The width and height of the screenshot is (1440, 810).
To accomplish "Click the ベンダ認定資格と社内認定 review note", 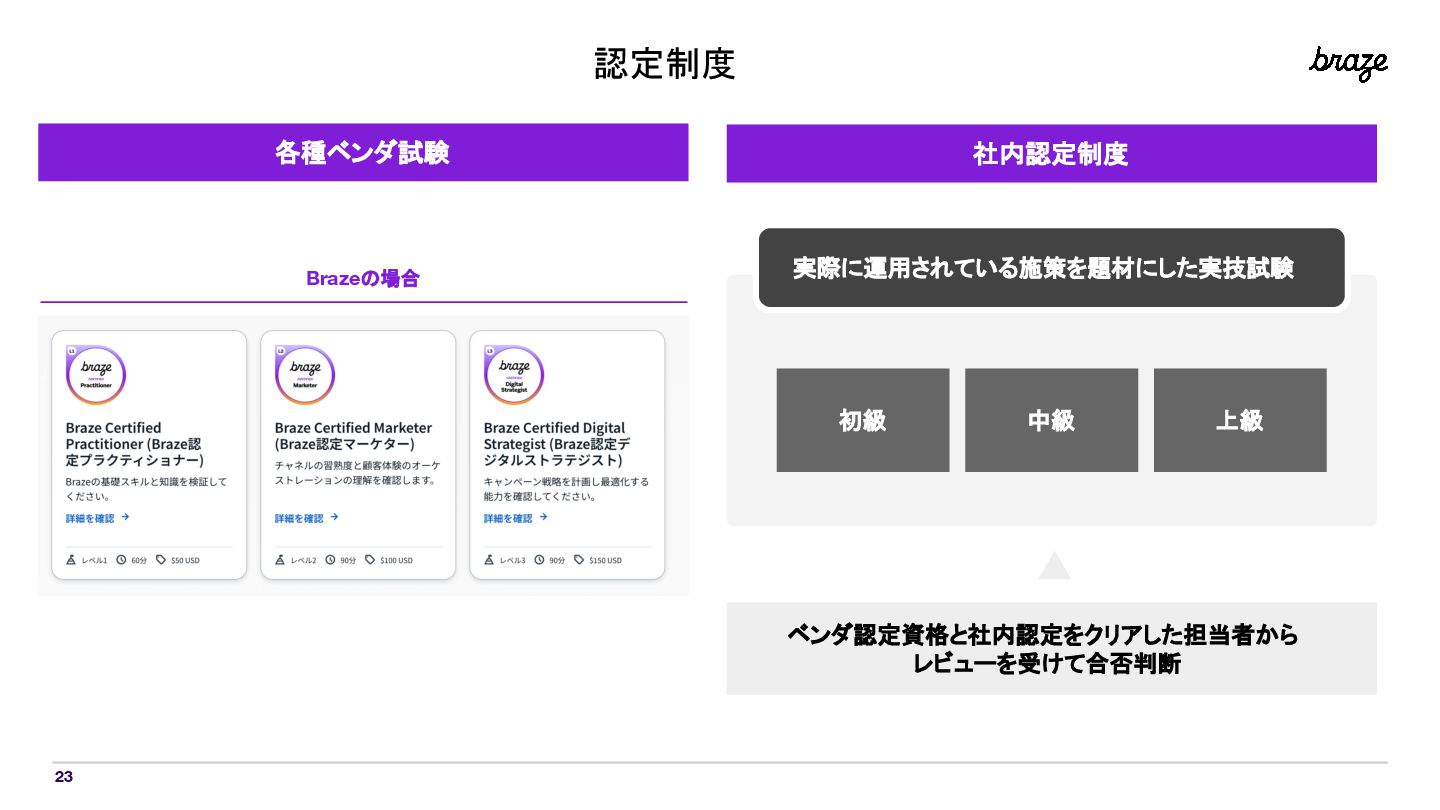I will click(1051, 648).
